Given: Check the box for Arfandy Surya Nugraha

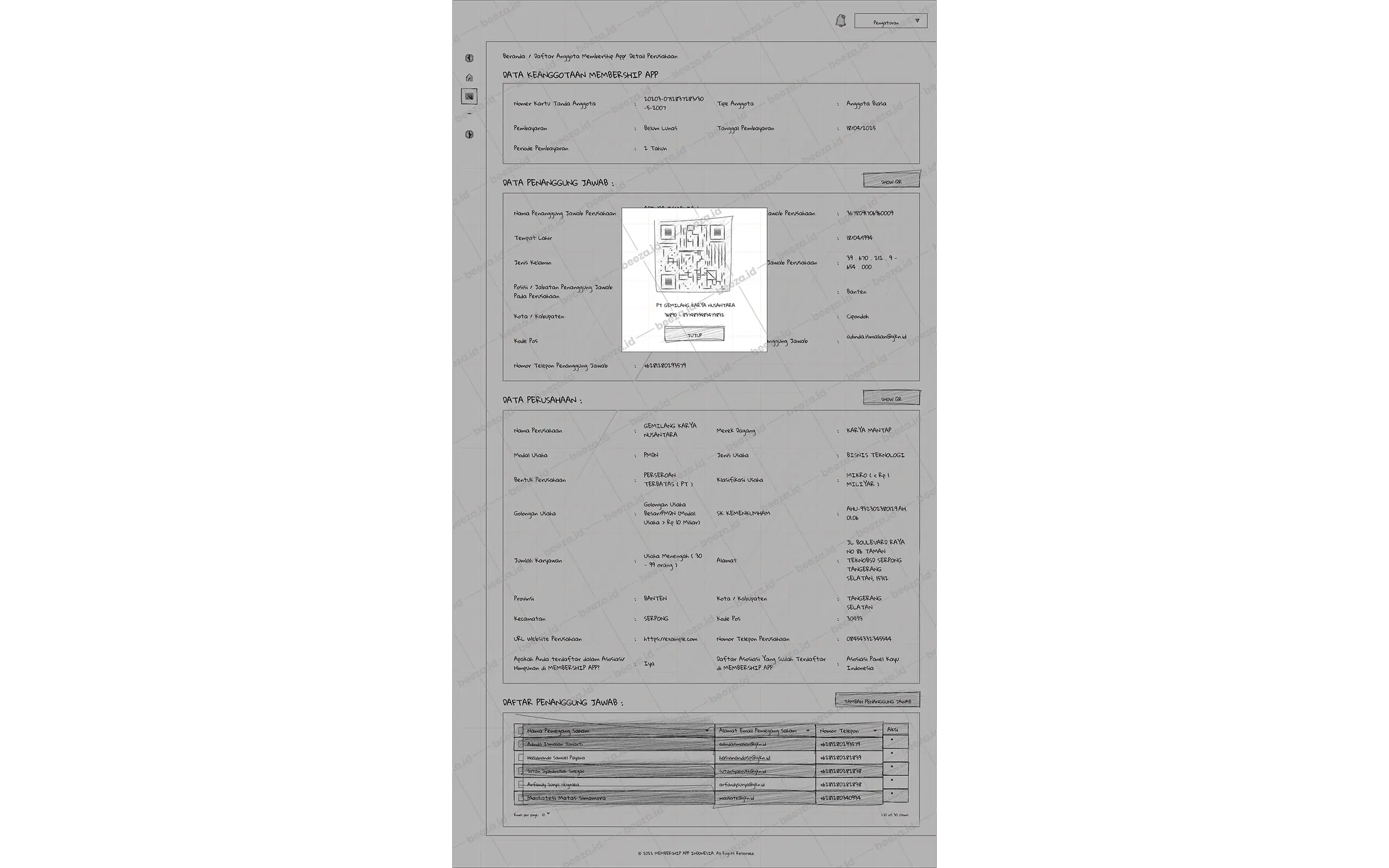Looking at the screenshot, I should (520, 784).
